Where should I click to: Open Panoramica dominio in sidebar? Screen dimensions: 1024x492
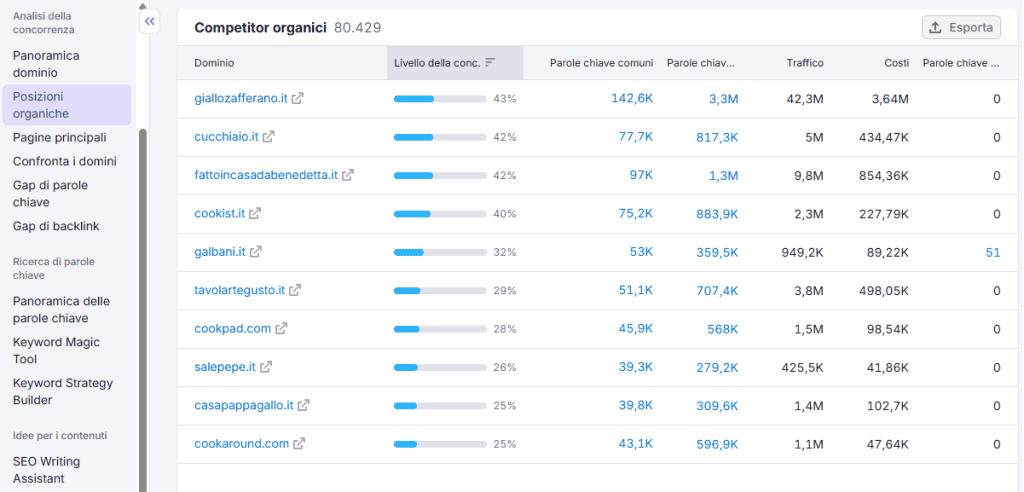click(x=46, y=64)
